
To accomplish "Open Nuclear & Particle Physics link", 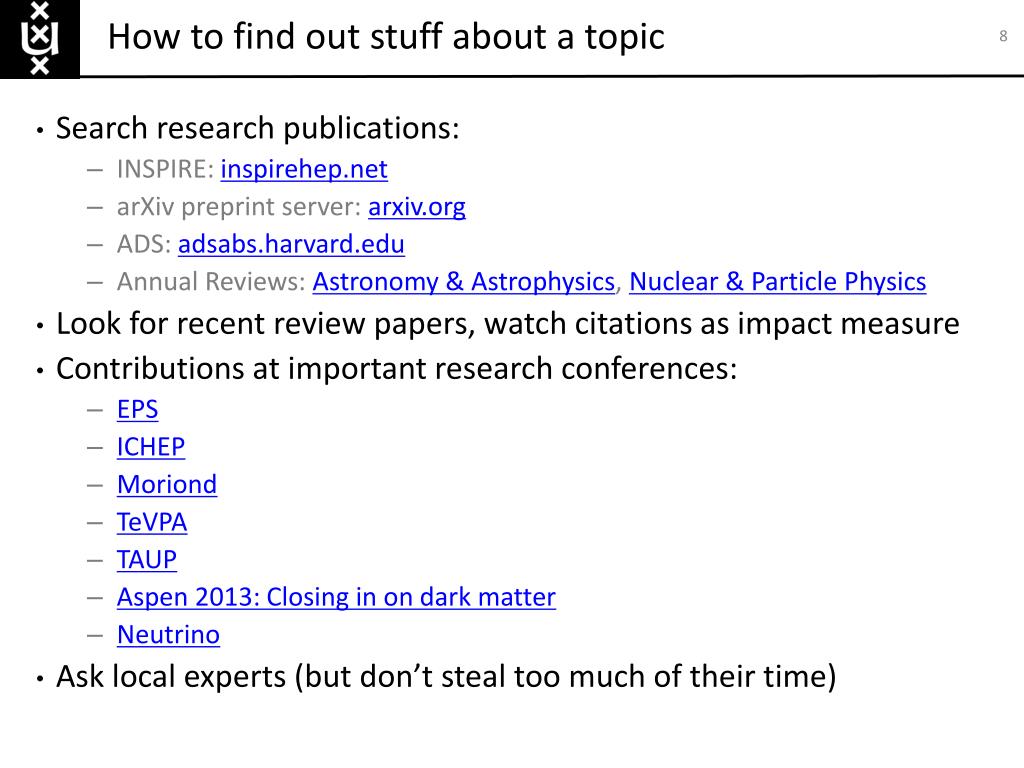I will click(x=777, y=282).
